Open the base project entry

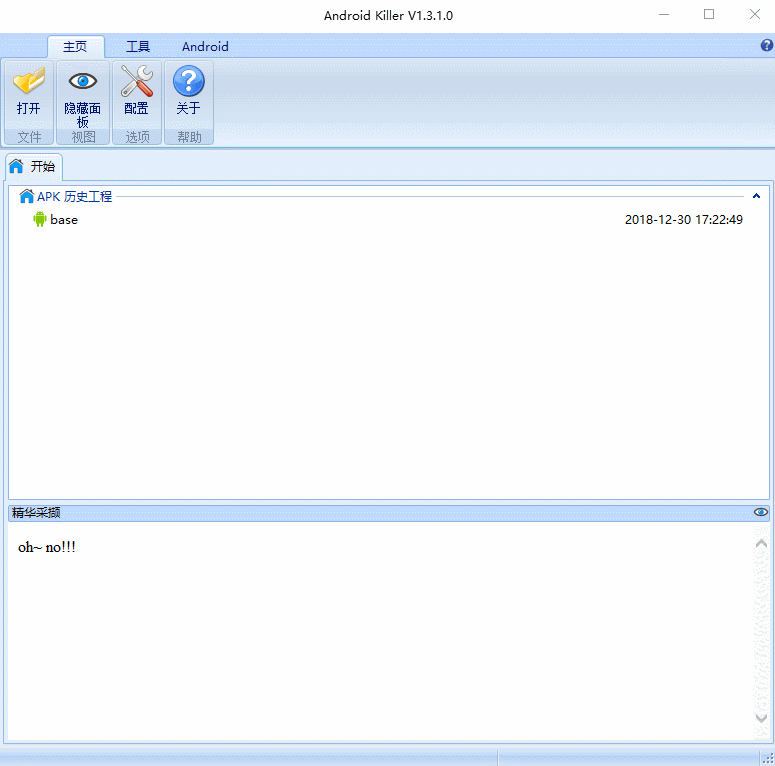pos(388,219)
